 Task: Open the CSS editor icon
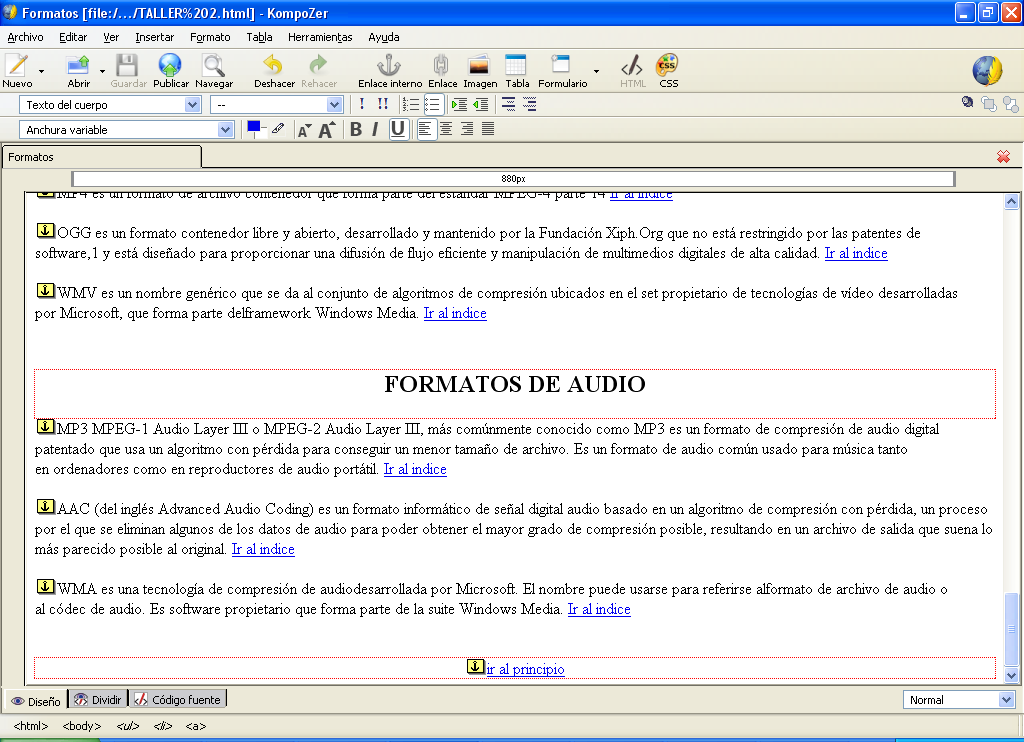(x=667, y=65)
